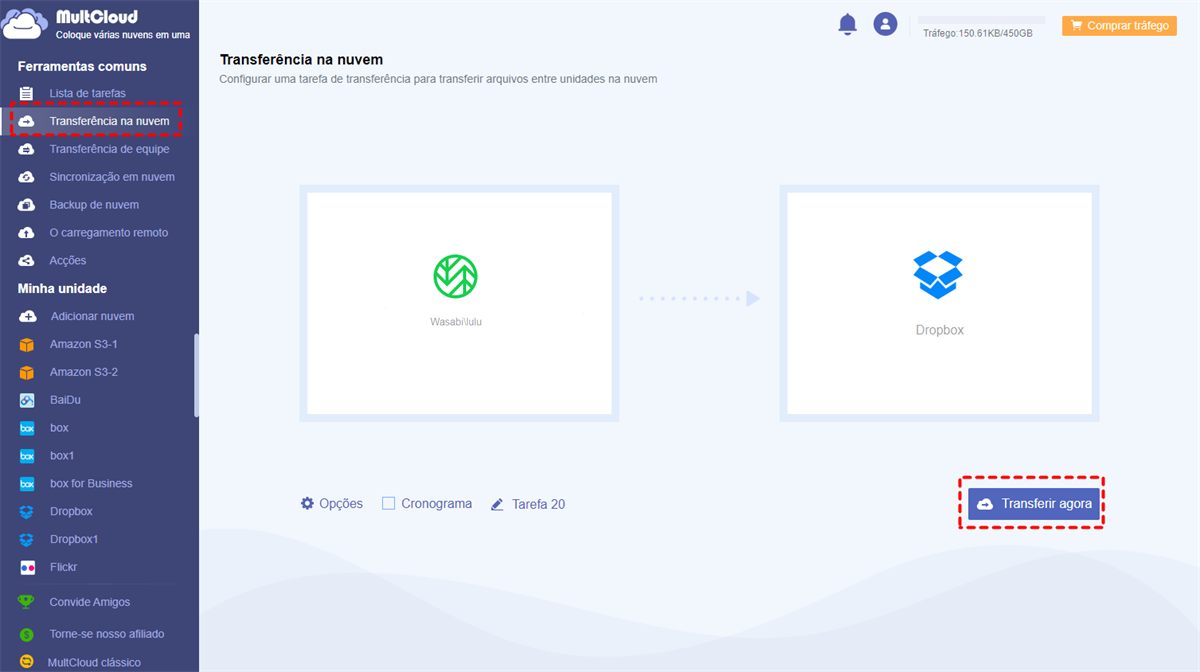Select Amazon S3-2 drive label
Viewport: 1200px width, 672px height.
coord(84,372)
